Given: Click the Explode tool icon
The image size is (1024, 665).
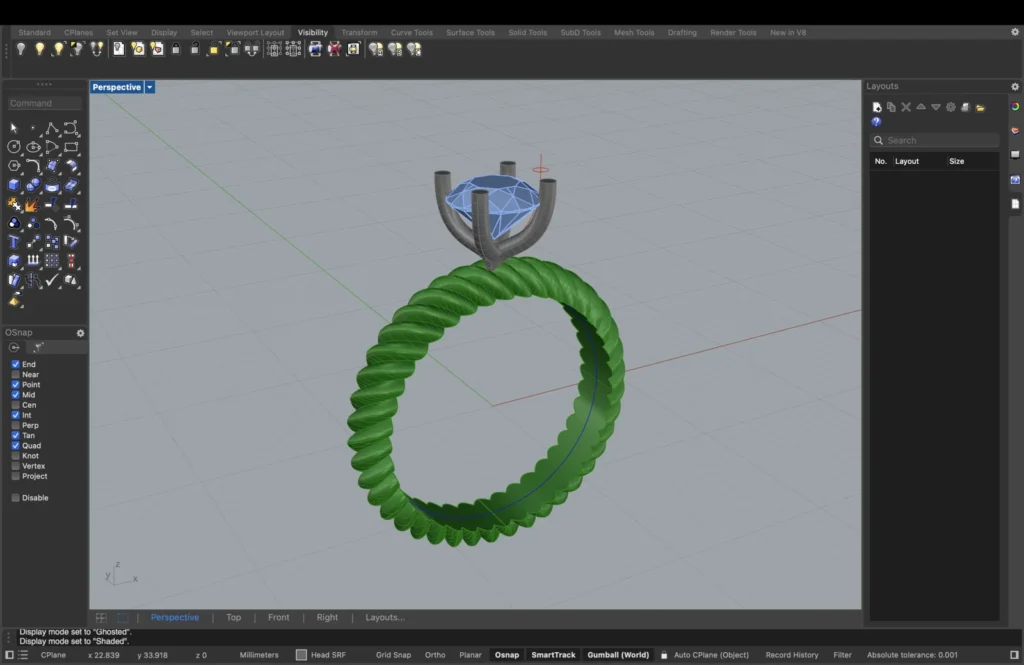Looking at the screenshot, I should pyautogui.click(x=32, y=205).
